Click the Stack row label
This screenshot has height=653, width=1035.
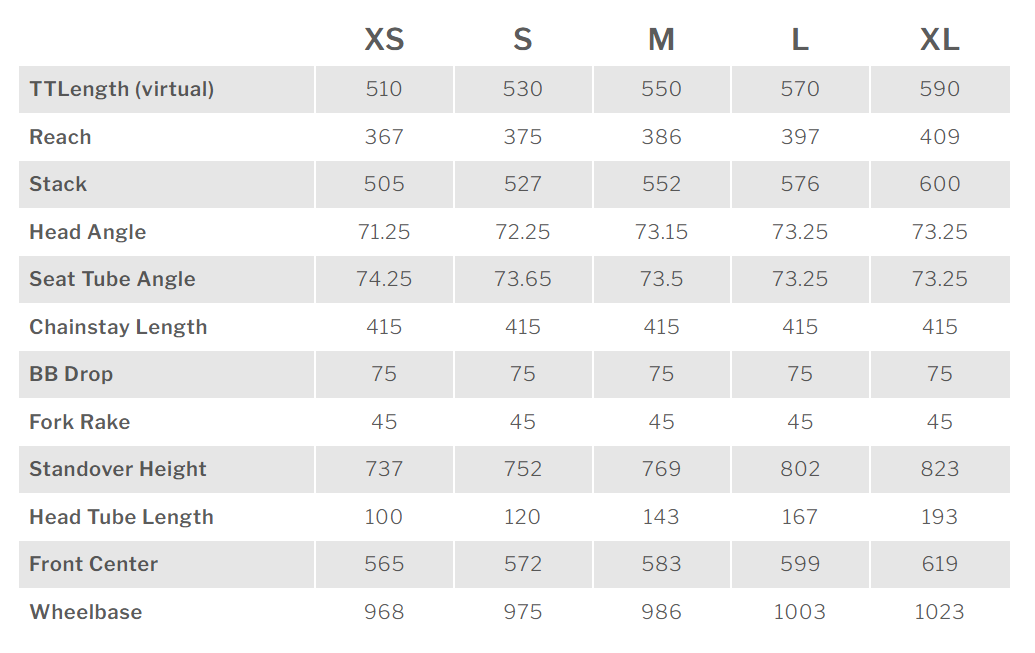pyautogui.click(x=58, y=184)
